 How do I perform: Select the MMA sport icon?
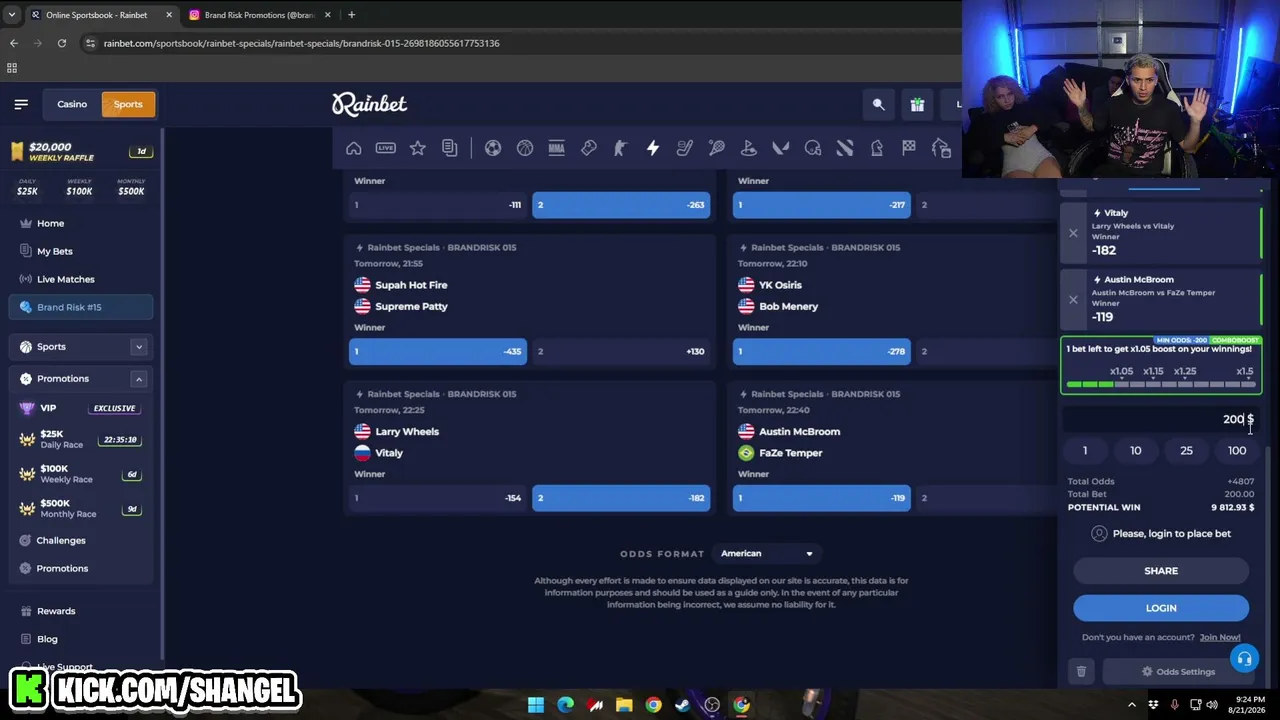tap(557, 148)
